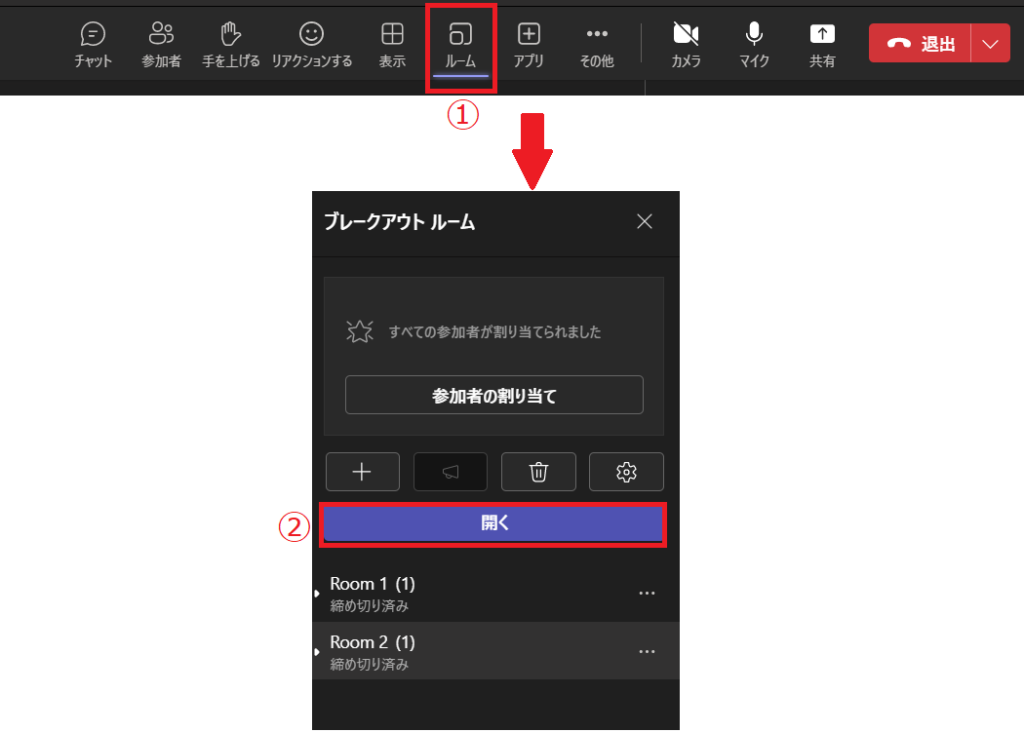Viewport: 1024px width, 732px height.
Task: Open the 表示 (View) options
Action: pos(392,45)
